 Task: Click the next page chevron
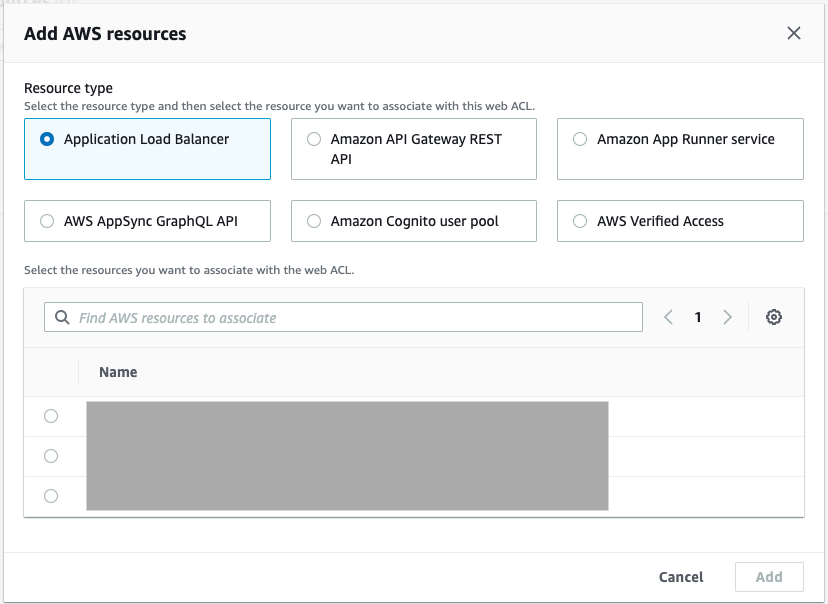coord(727,317)
